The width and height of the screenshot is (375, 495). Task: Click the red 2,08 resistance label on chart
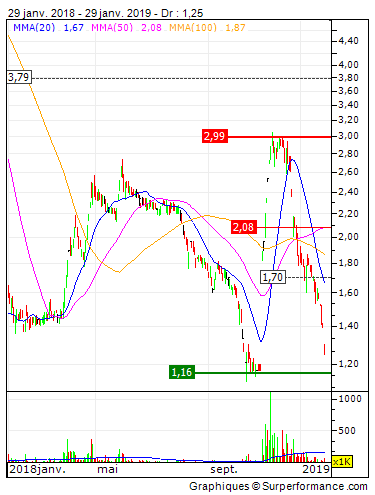244,227
